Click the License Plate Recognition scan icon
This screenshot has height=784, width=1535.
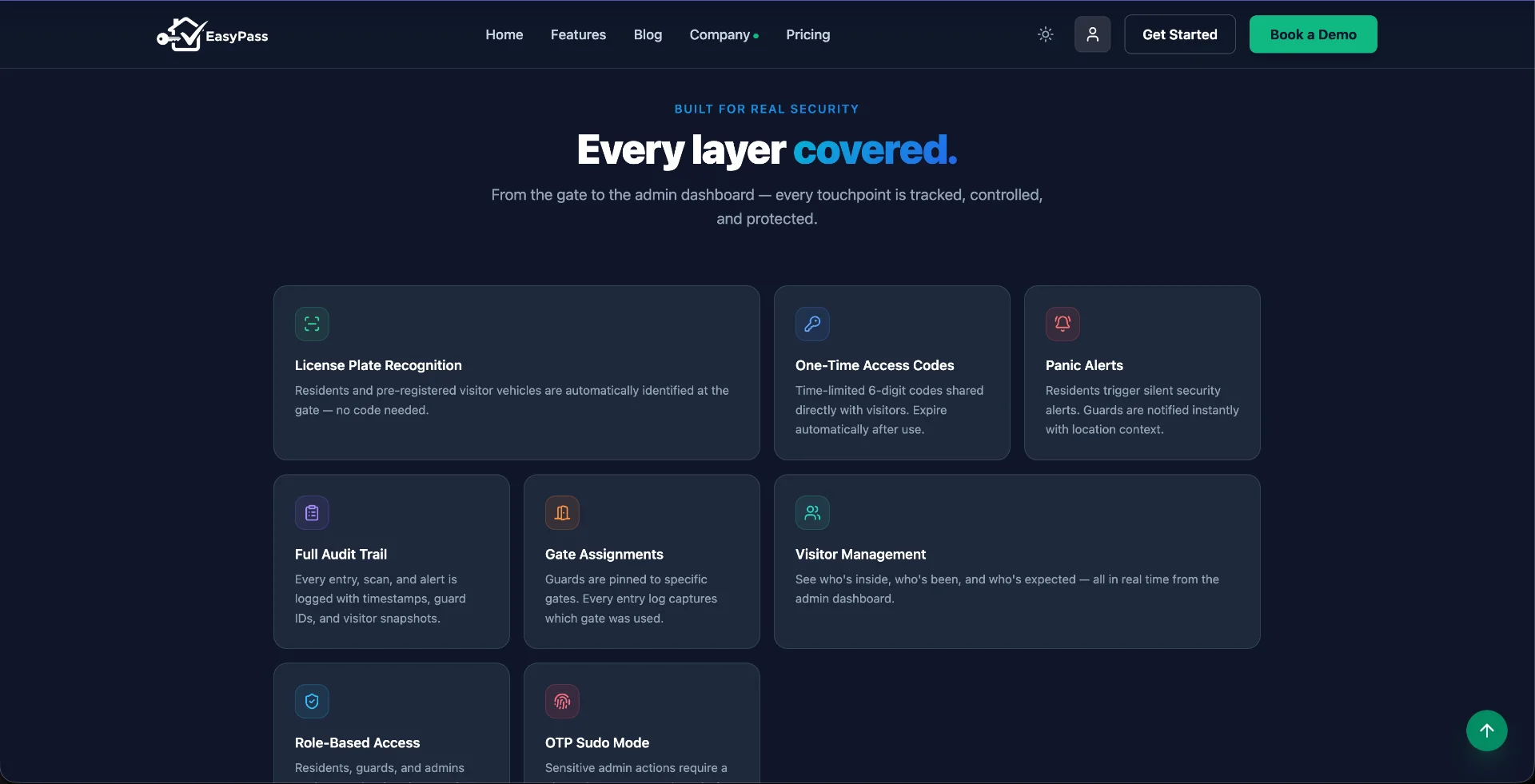tap(312, 324)
